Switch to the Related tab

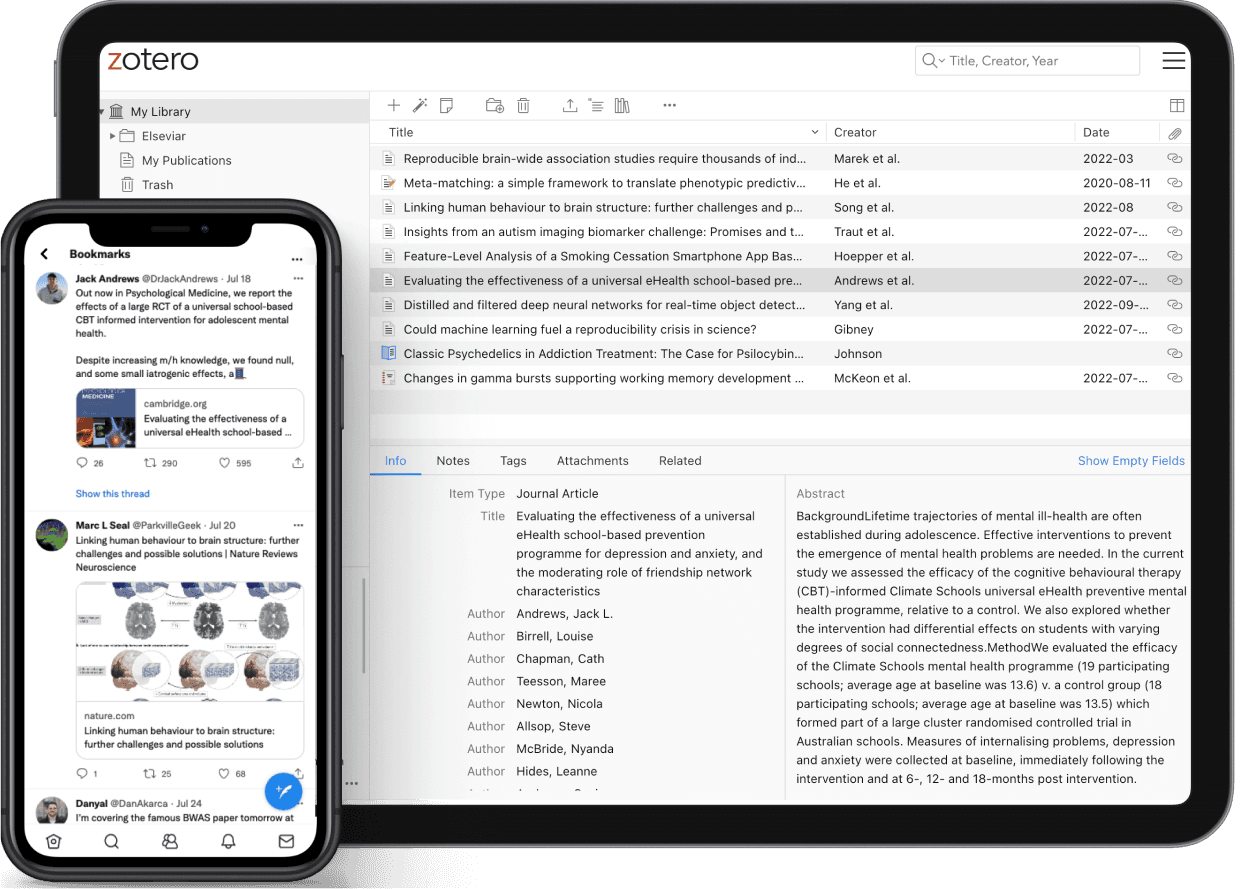[680, 461]
